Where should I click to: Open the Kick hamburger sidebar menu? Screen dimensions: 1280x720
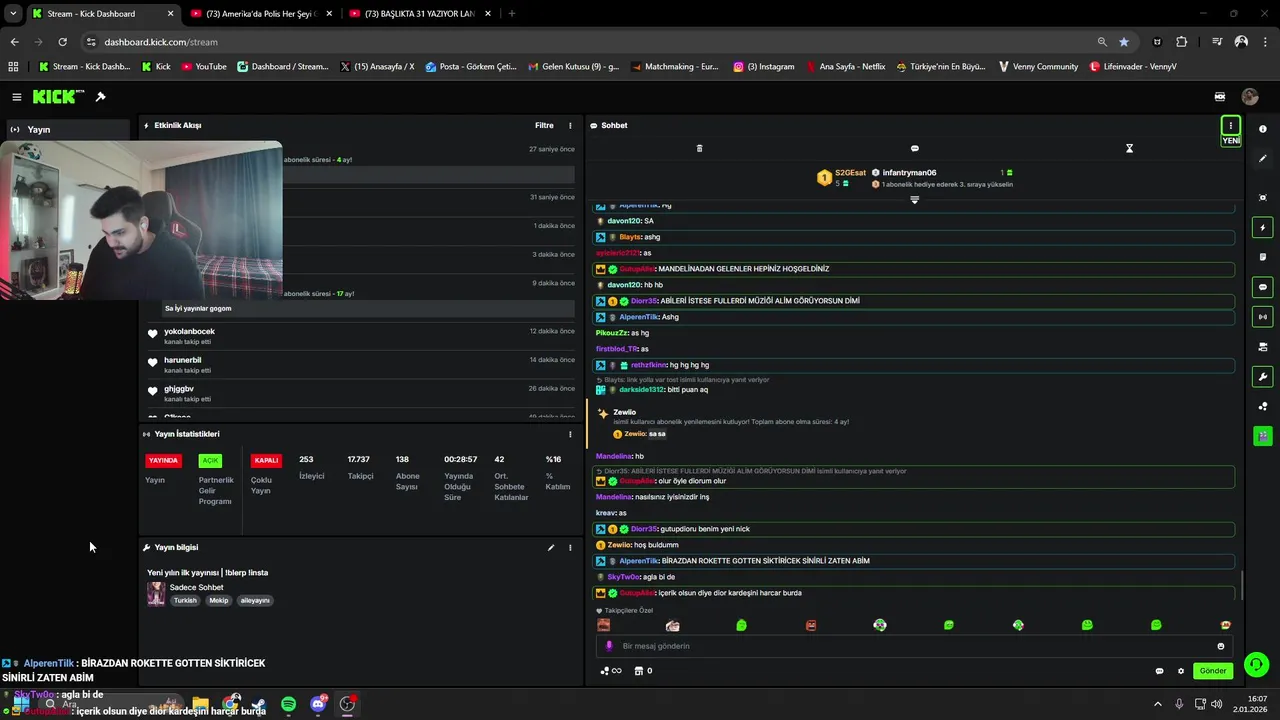(17, 97)
